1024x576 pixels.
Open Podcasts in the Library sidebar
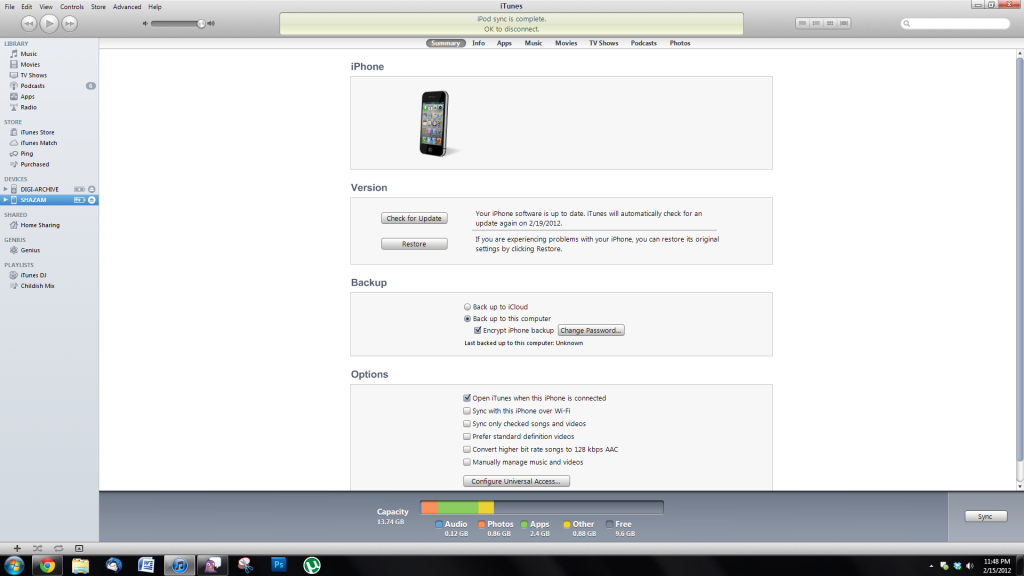point(32,86)
